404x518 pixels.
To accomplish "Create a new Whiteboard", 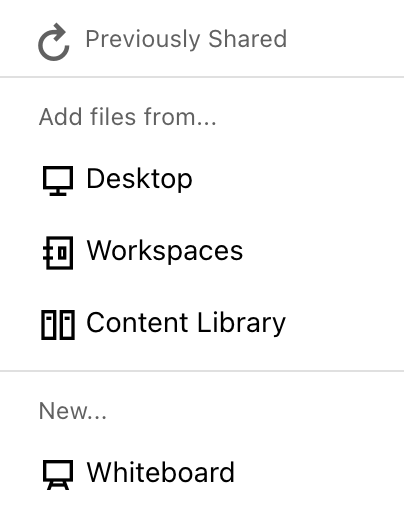I will [202, 474].
